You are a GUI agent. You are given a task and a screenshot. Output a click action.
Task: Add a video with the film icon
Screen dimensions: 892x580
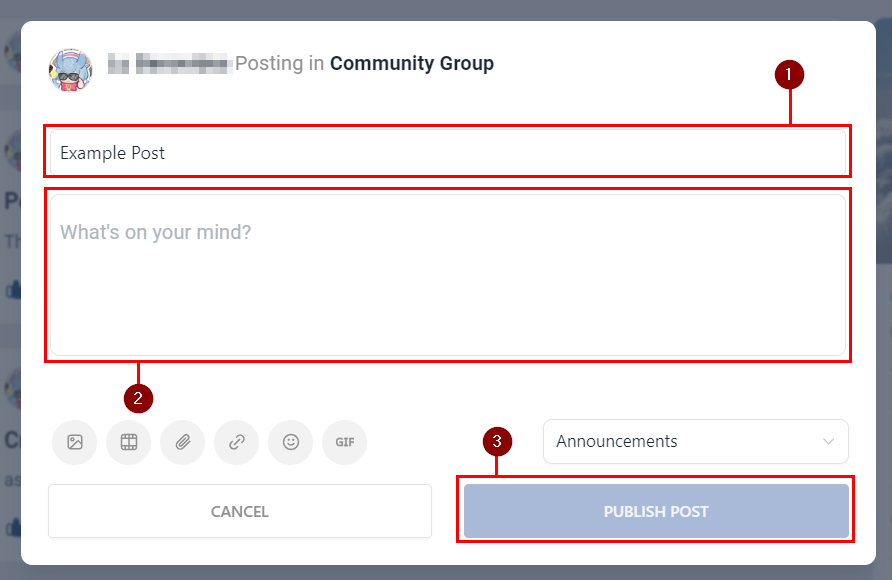pyautogui.click(x=128, y=442)
